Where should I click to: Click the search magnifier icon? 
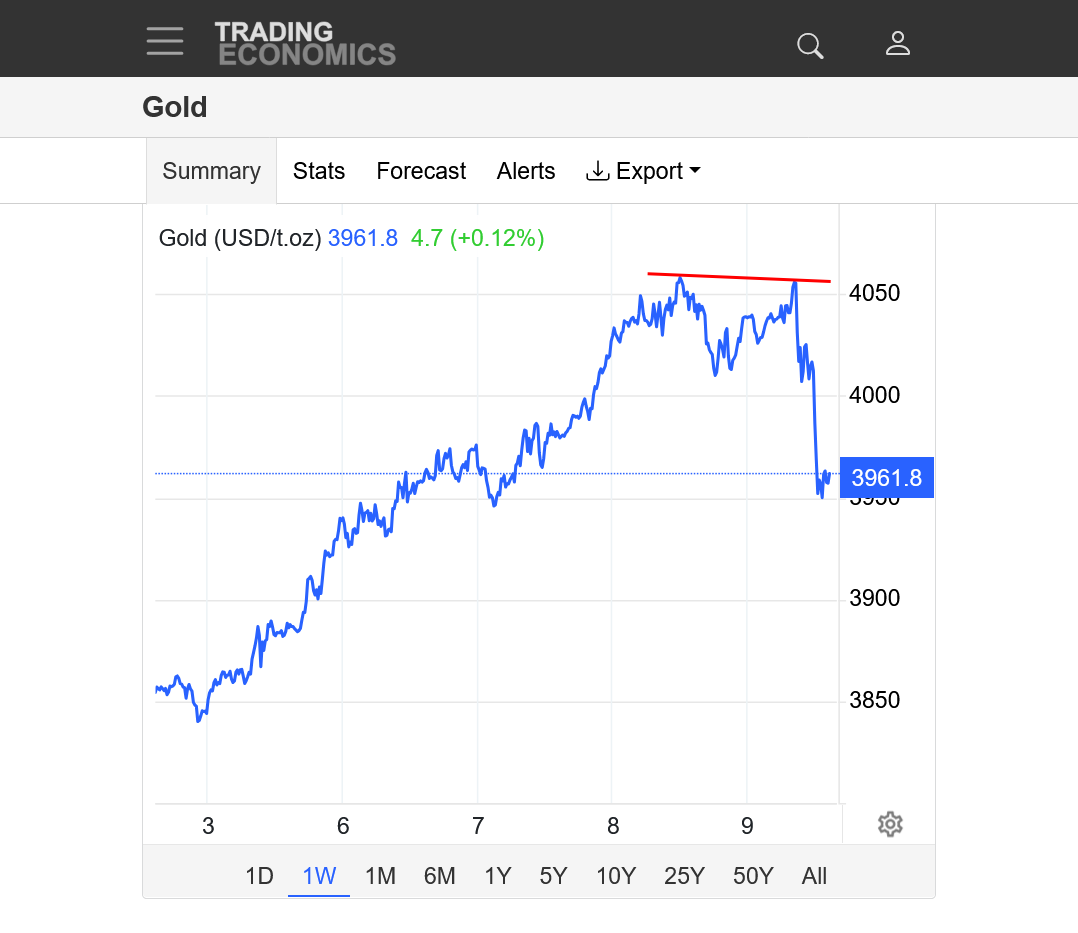(x=809, y=45)
